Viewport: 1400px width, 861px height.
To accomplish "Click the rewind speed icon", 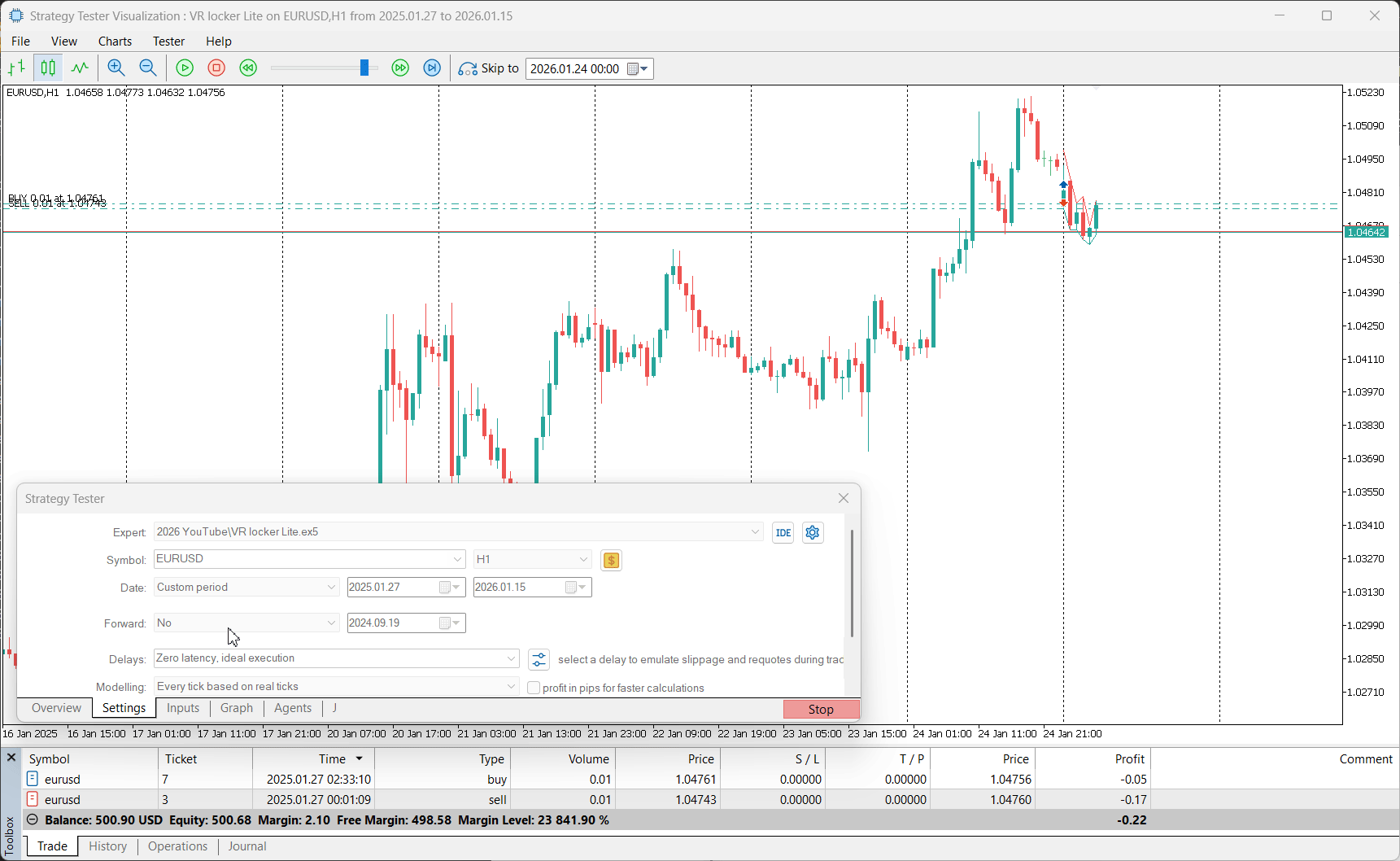I will point(248,68).
